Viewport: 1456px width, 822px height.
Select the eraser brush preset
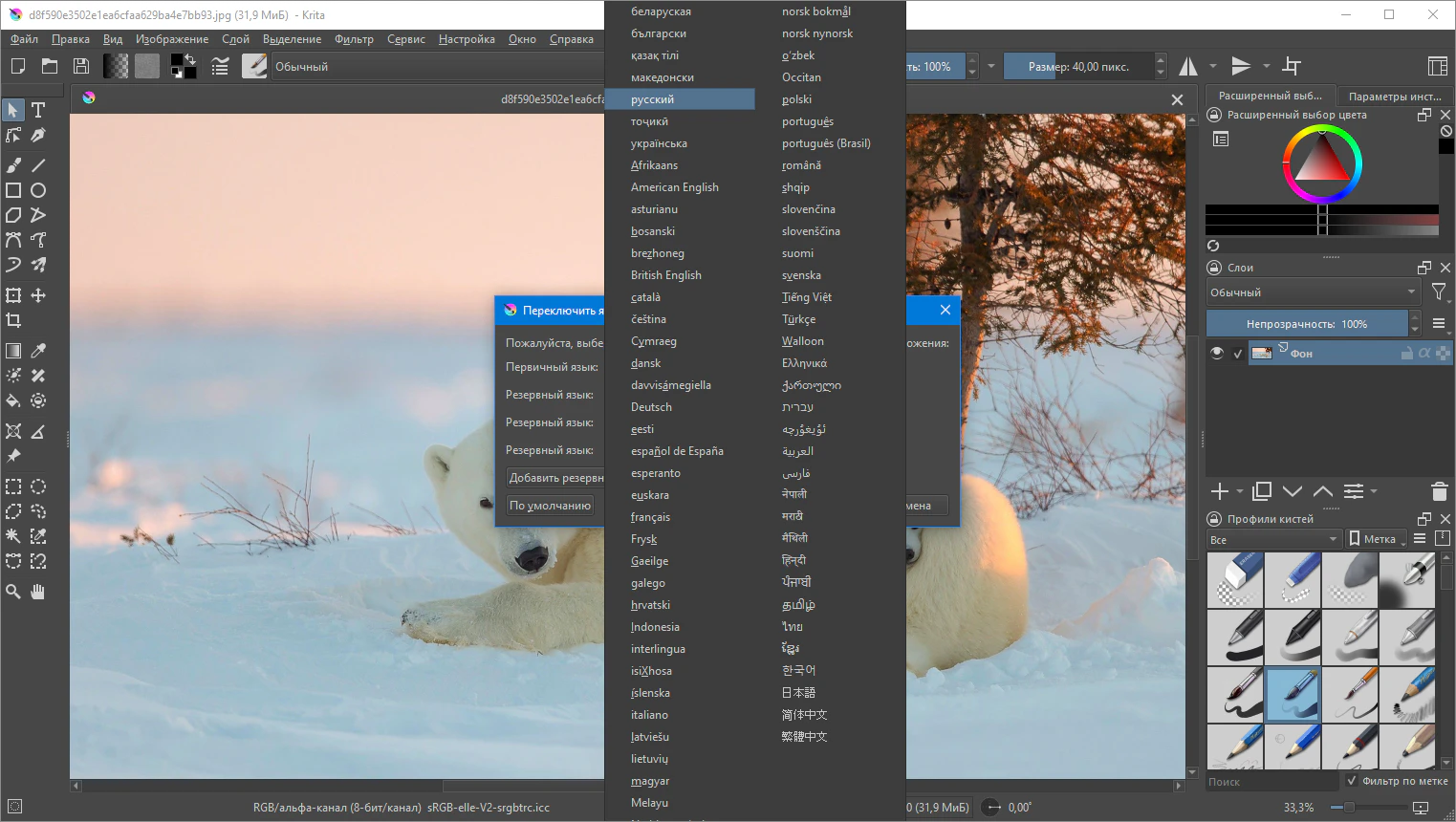(x=1235, y=579)
